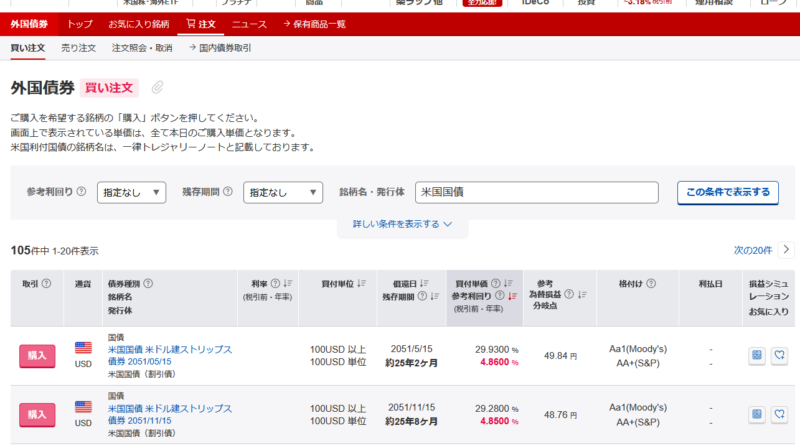Image resolution: width=800 pixels, height=446 pixels.
Task: Click the paperclip icon beside 買い注文 heading
Action: click(157, 88)
